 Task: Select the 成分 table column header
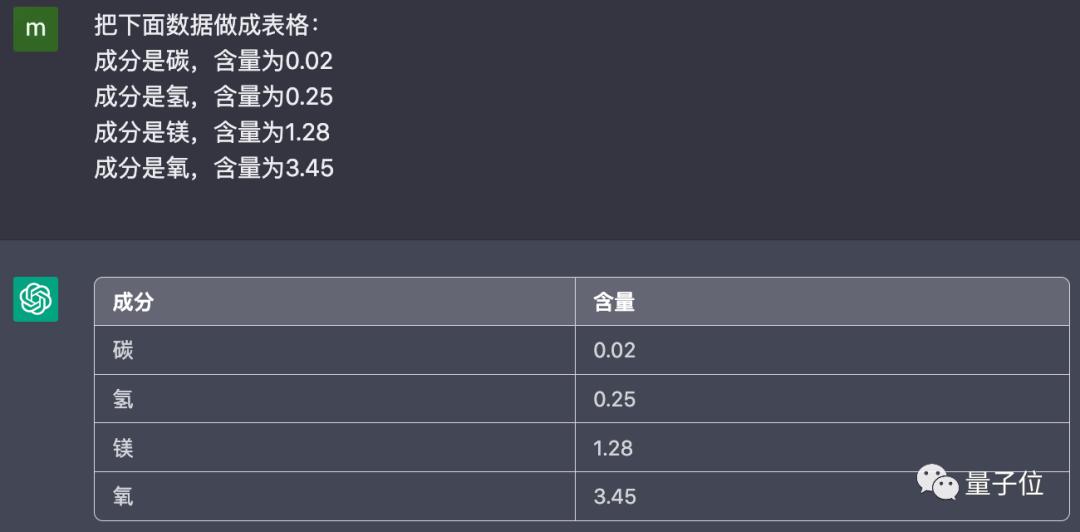pos(133,302)
